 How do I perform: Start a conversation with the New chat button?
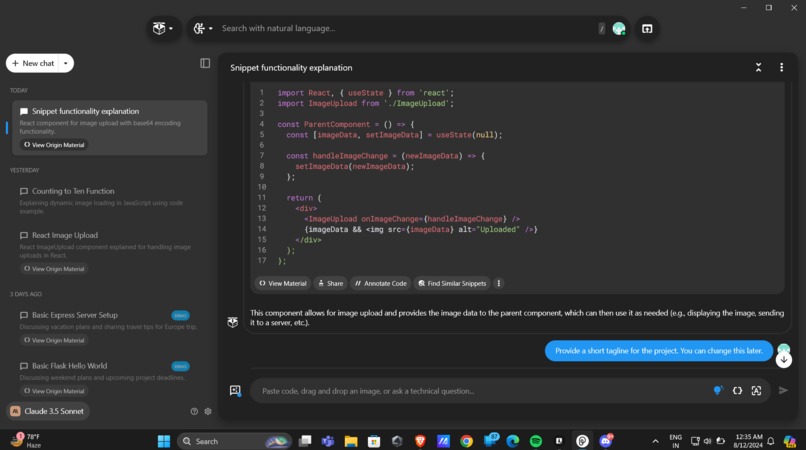click(33, 63)
